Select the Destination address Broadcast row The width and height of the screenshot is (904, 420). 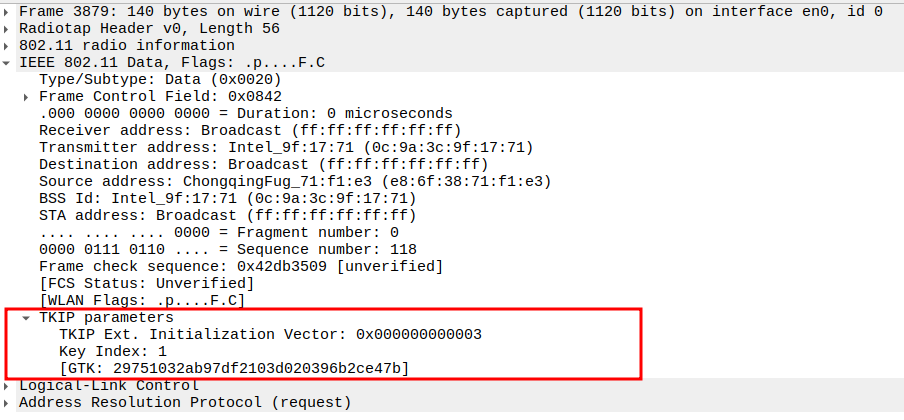coord(263,164)
